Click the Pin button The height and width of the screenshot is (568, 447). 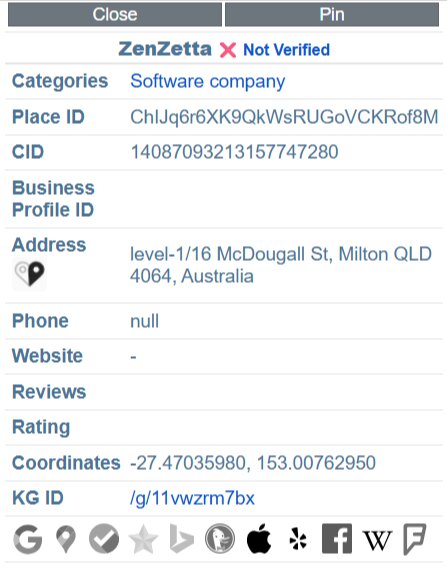332,14
